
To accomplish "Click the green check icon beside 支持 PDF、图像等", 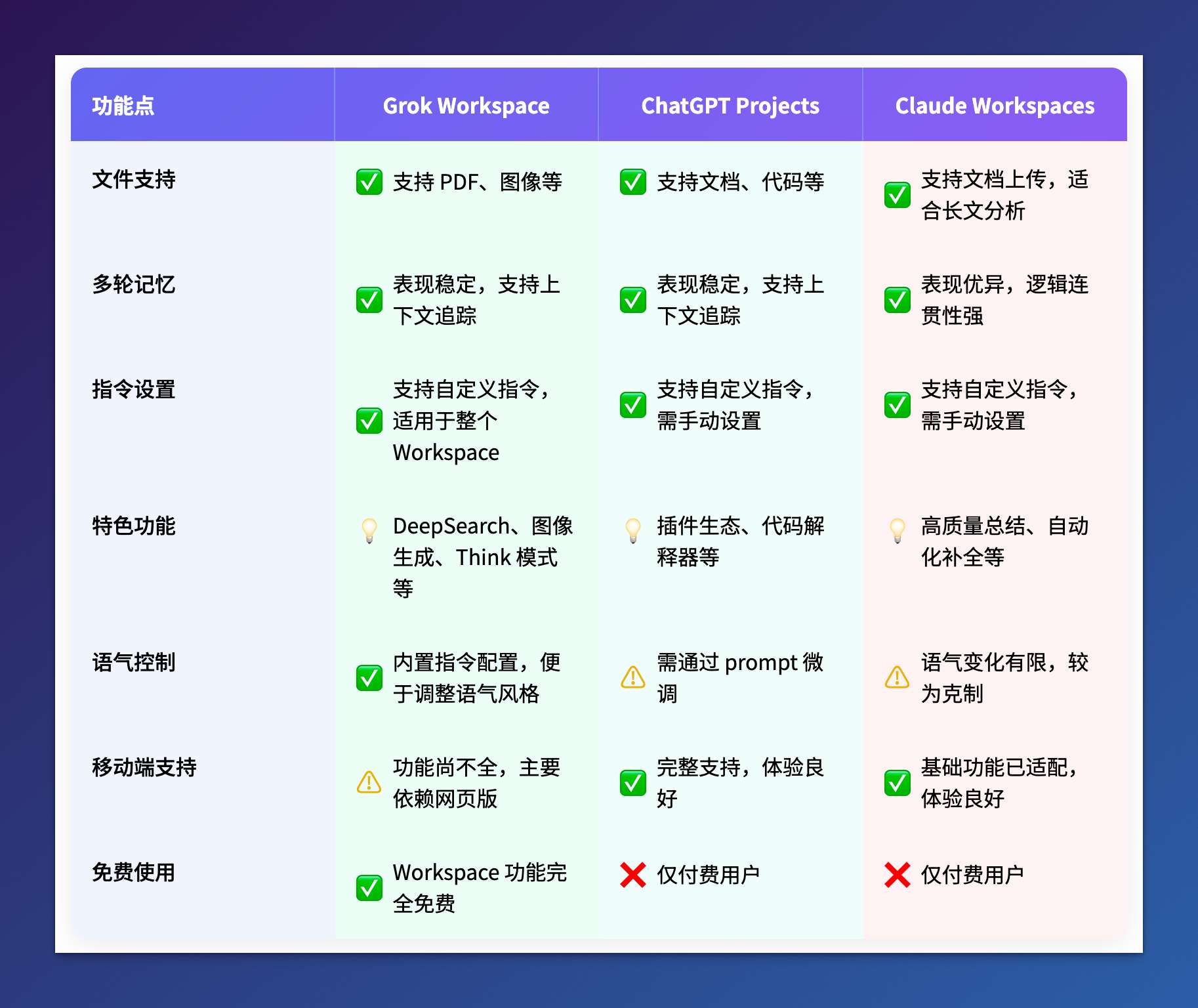I will point(369,182).
